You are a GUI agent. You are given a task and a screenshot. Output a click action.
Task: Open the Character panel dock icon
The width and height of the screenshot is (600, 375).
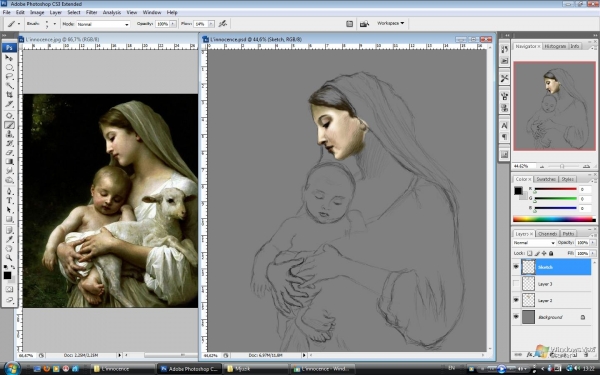(x=504, y=126)
